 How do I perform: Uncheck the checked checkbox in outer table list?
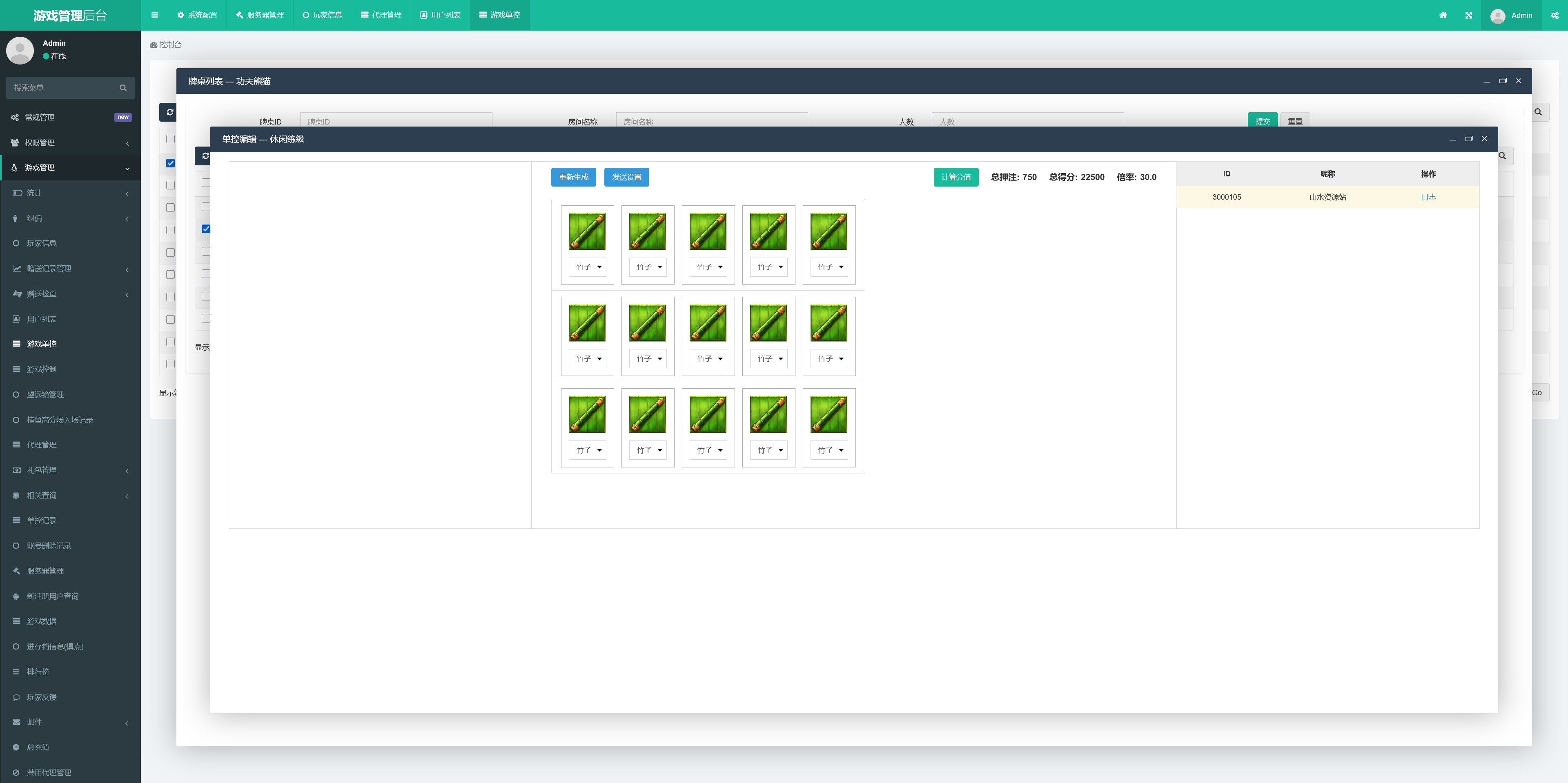click(x=170, y=163)
